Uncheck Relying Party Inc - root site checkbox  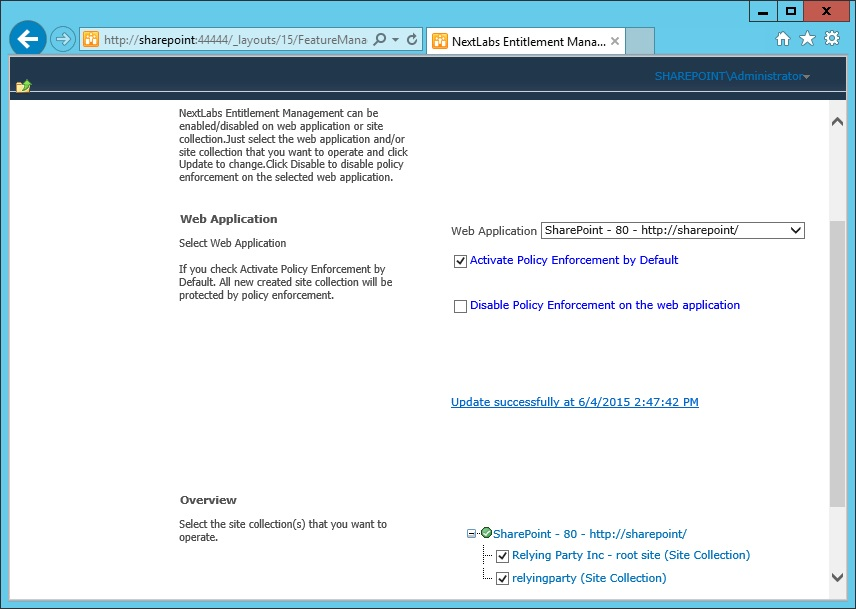[502, 556]
